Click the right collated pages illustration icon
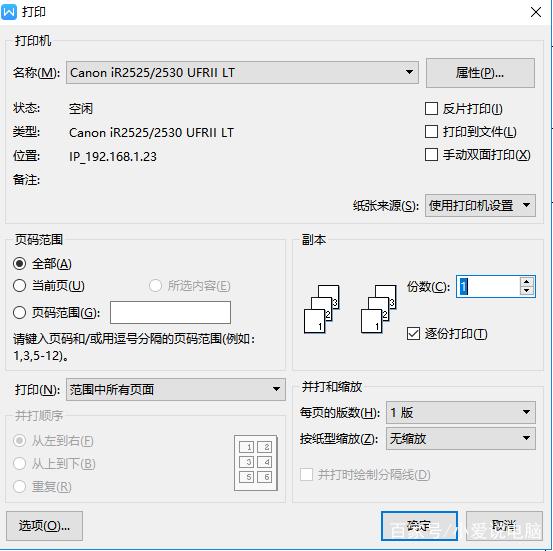This screenshot has width=553, height=551. click(378, 309)
